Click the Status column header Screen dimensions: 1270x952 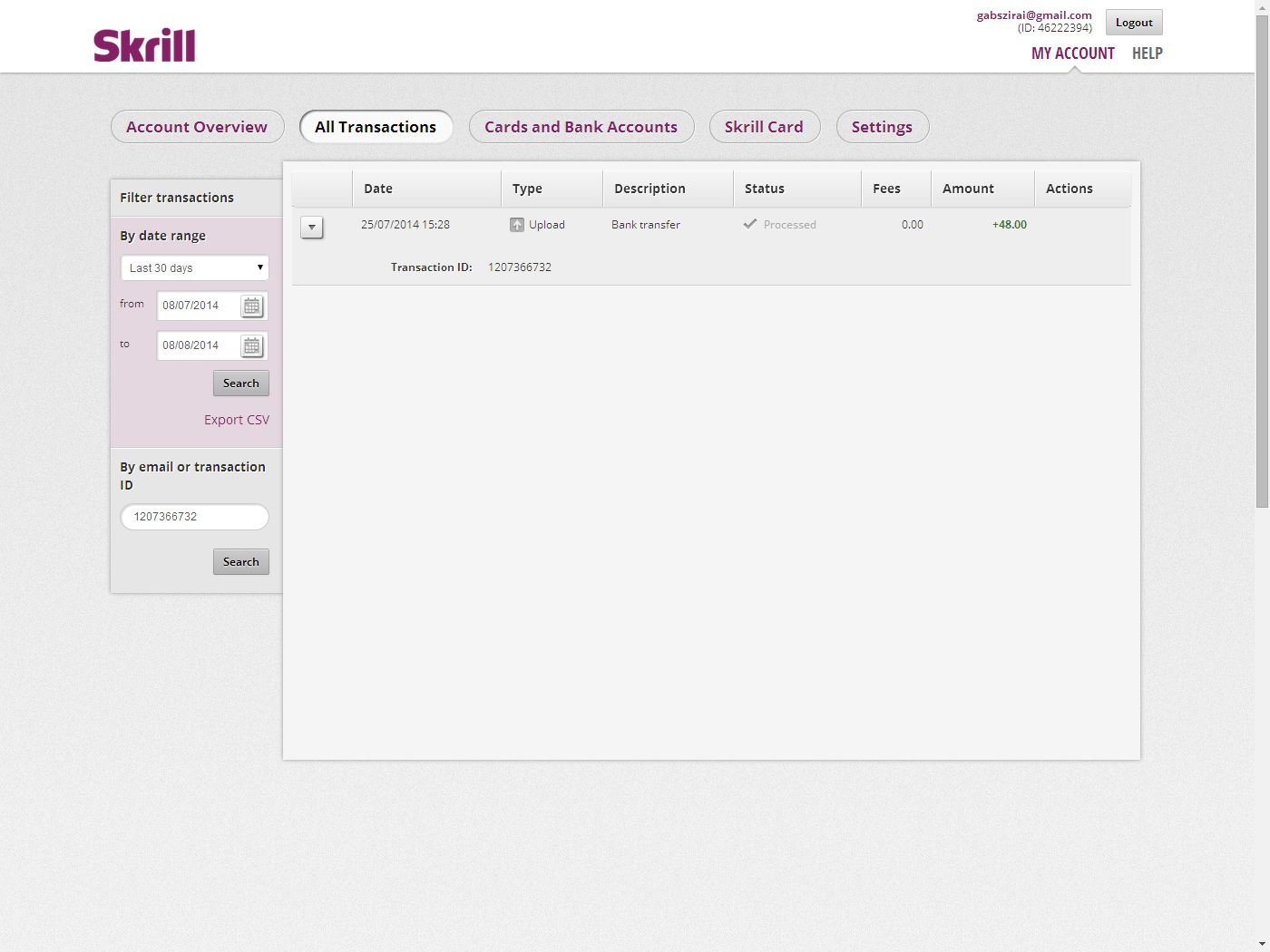tap(796, 189)
